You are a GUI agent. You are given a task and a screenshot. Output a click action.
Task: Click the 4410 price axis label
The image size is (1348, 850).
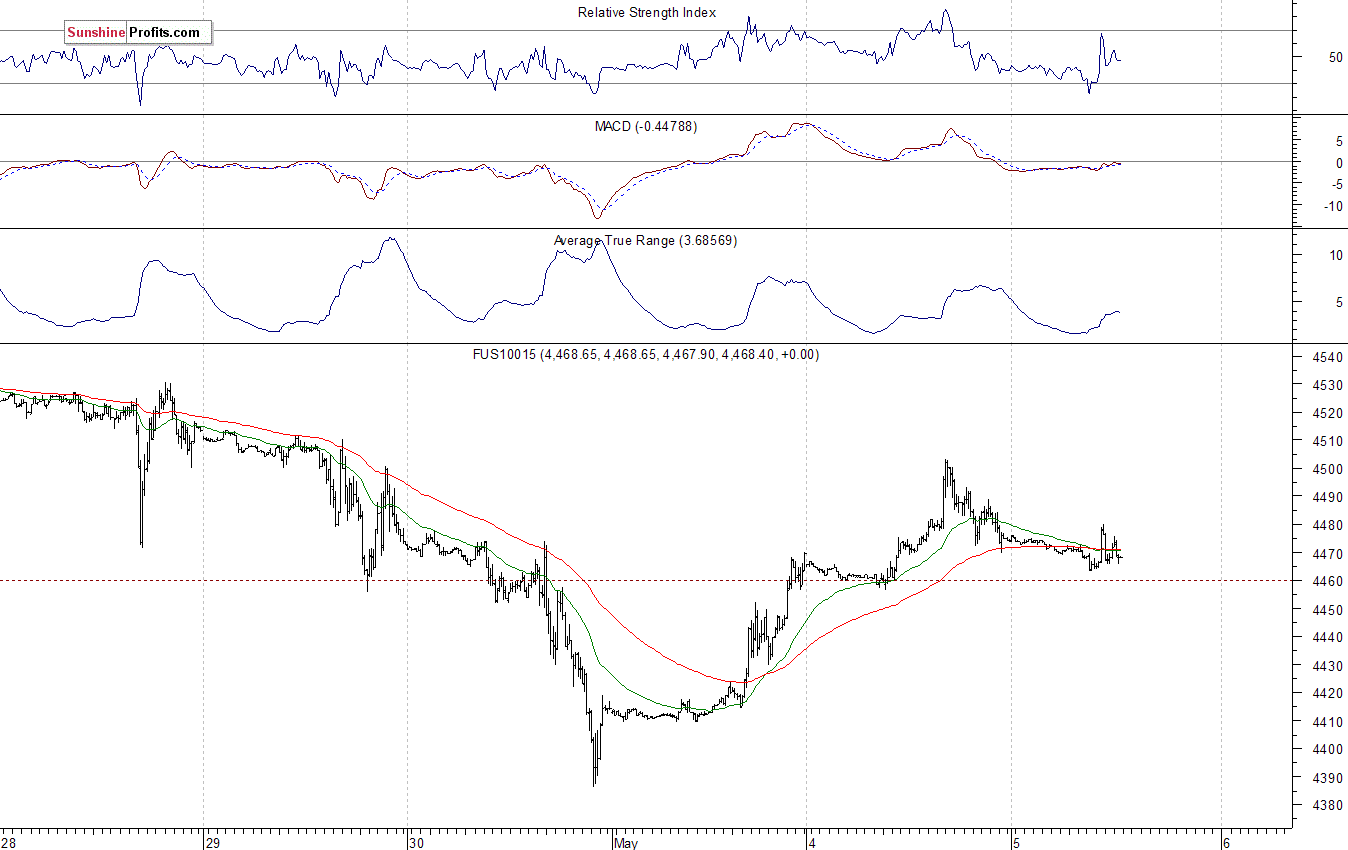click(1329, 722)
